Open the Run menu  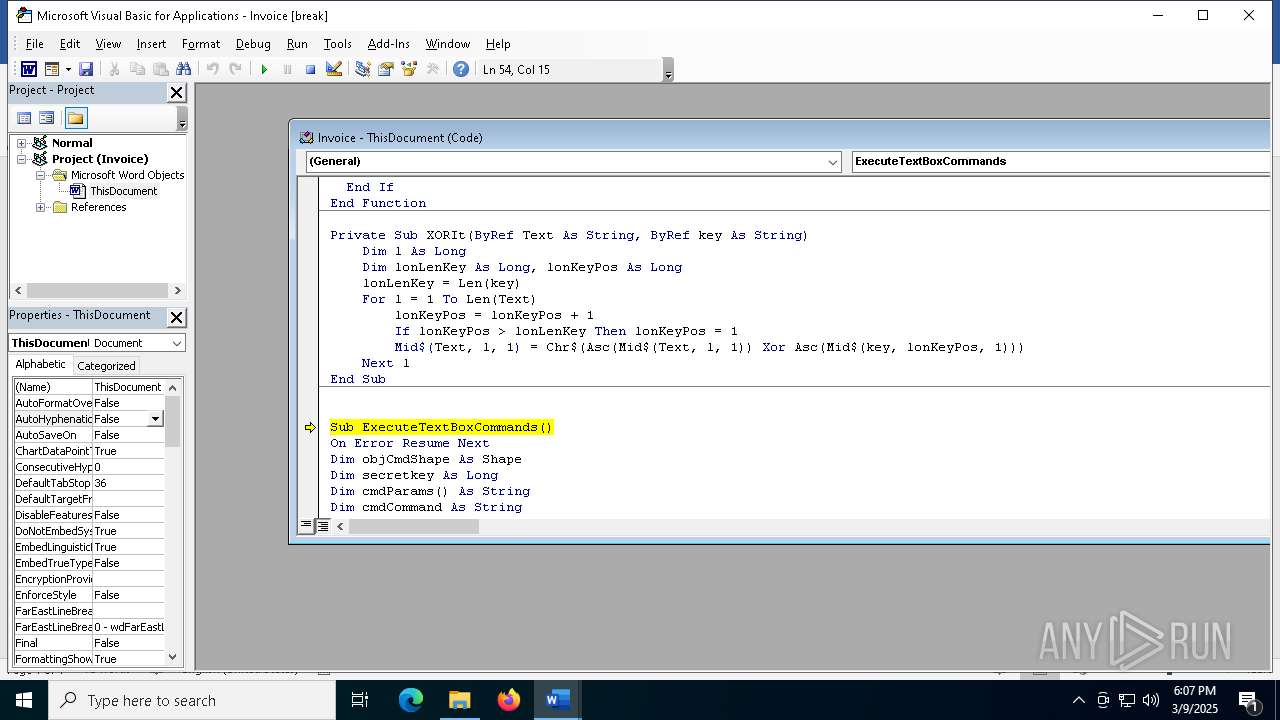[x=297, y=44]
